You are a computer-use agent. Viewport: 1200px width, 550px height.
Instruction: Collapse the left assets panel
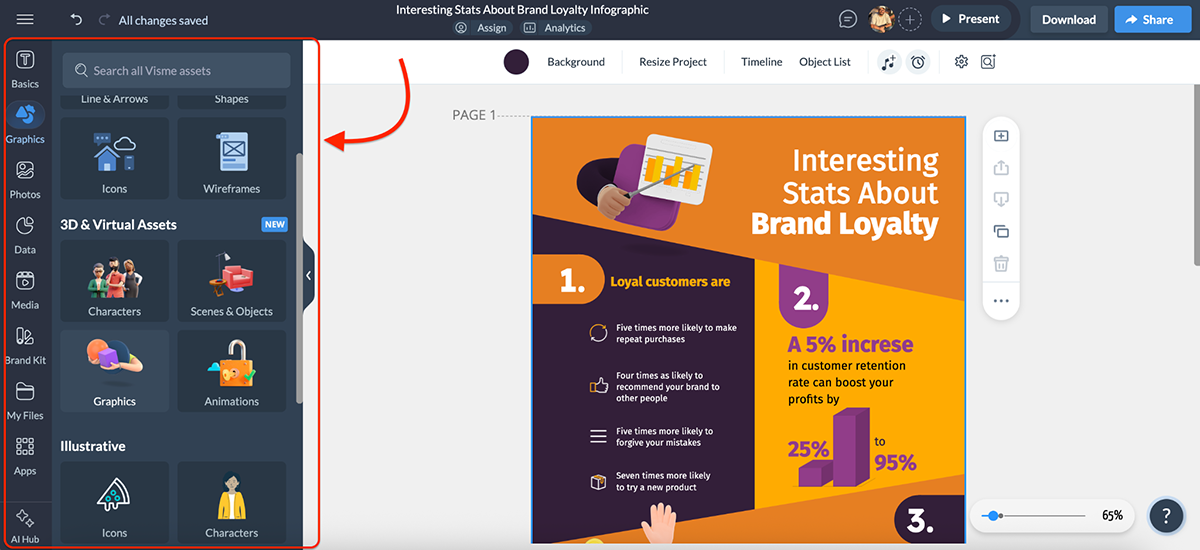(309, 275)
